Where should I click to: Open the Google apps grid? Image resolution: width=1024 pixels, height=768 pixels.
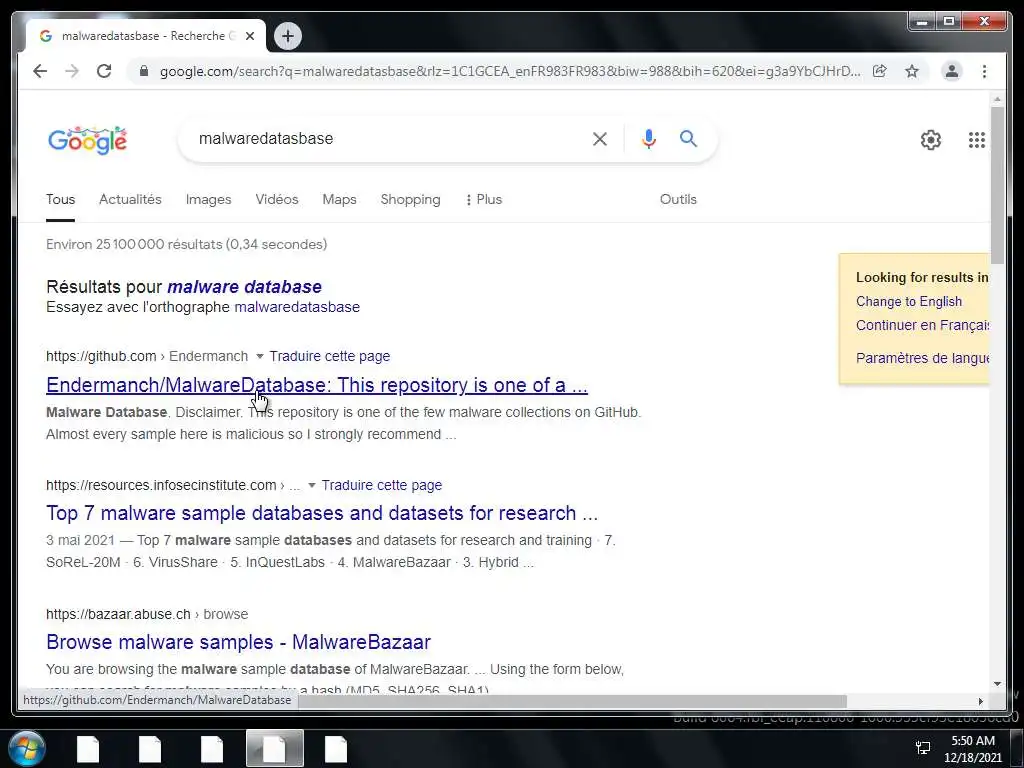click(976, 140)
